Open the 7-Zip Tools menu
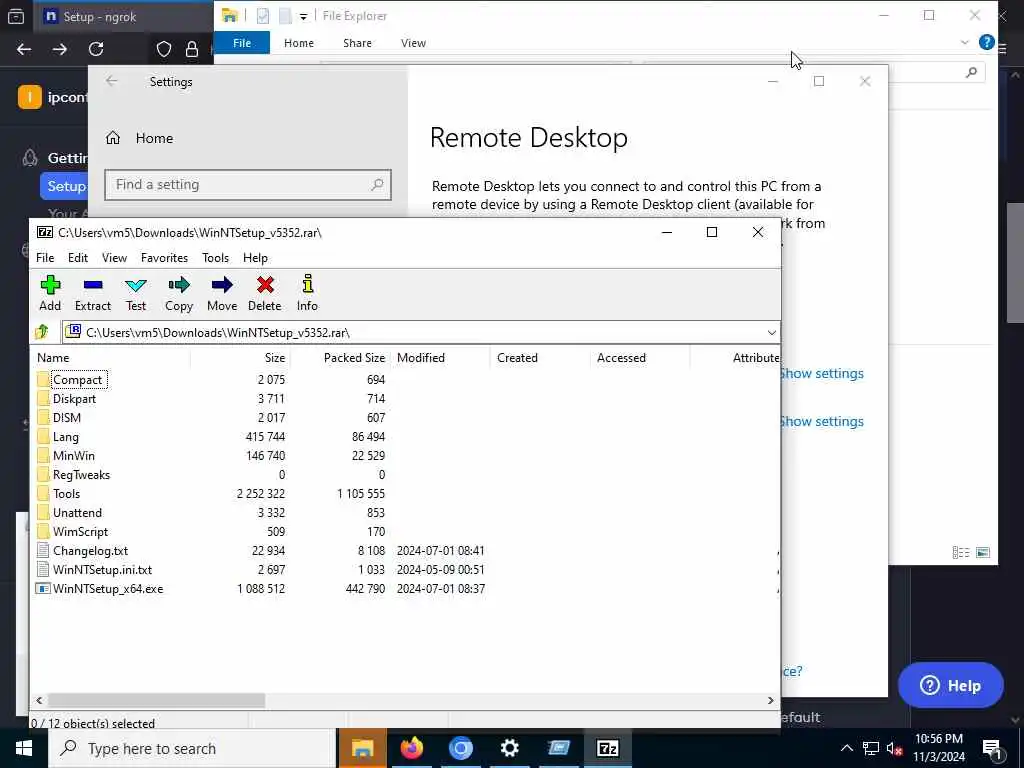1024x768 pixels. tap(216, 258)
